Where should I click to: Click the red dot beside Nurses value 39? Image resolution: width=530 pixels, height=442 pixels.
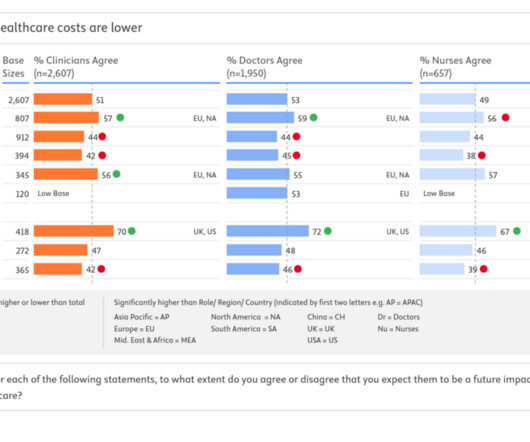pyautogui.click(x=484, y=269)
